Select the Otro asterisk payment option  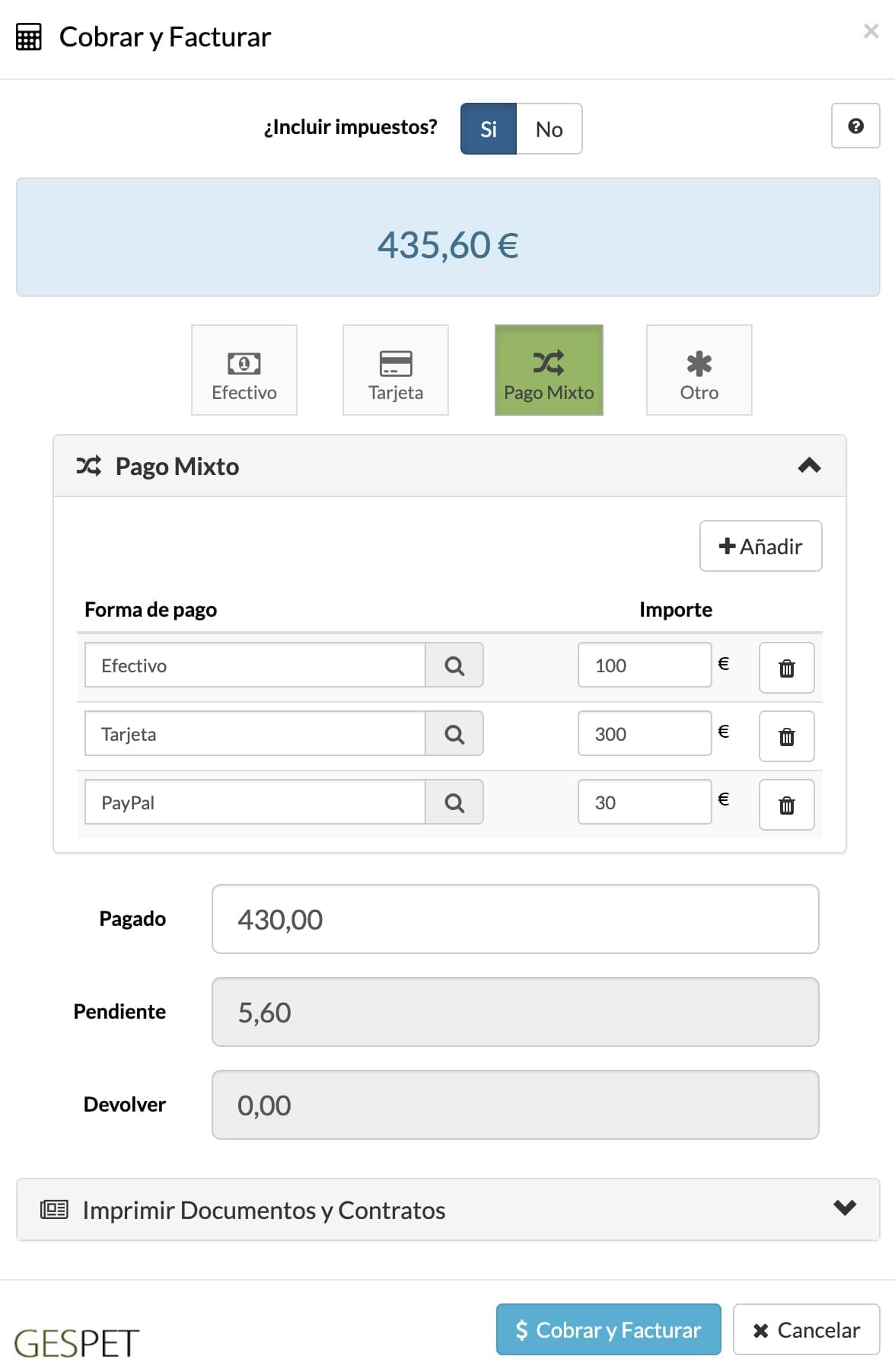[x=699, y=370]
